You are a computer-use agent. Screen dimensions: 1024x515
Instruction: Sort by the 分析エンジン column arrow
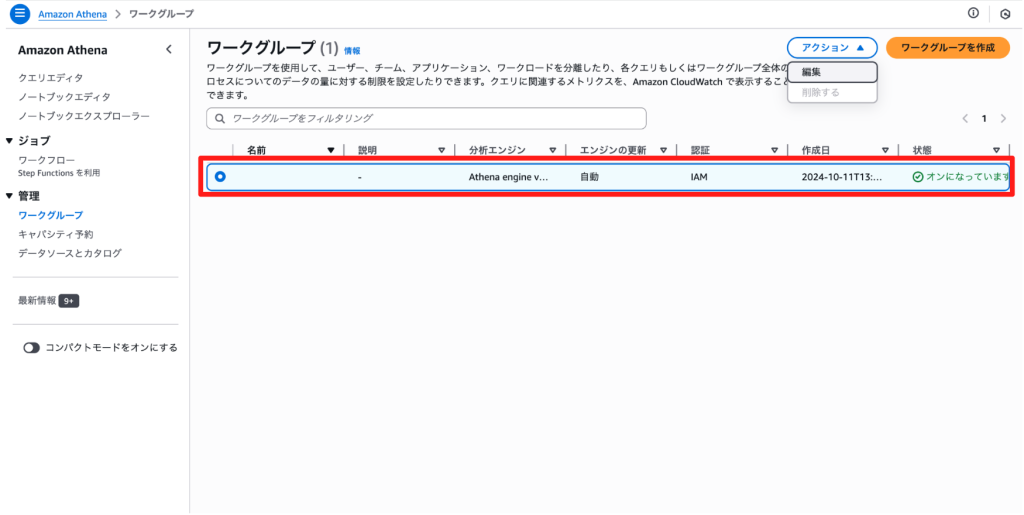pos(552,150)
